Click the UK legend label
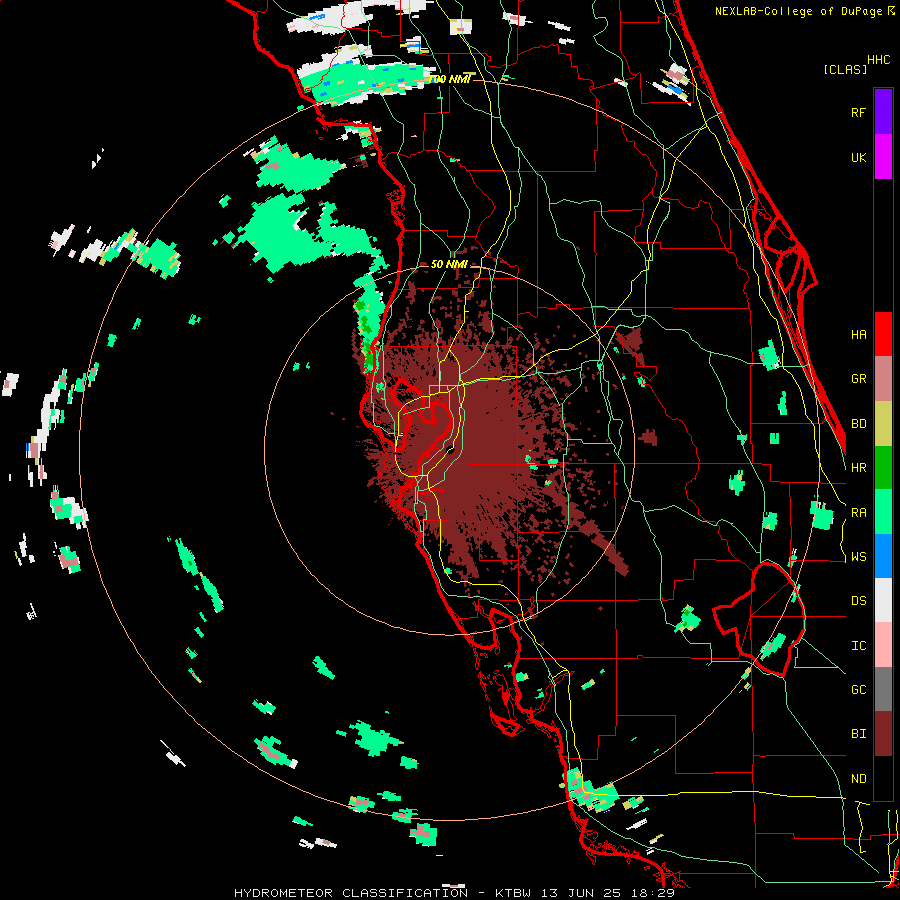 tap(858, 157)
